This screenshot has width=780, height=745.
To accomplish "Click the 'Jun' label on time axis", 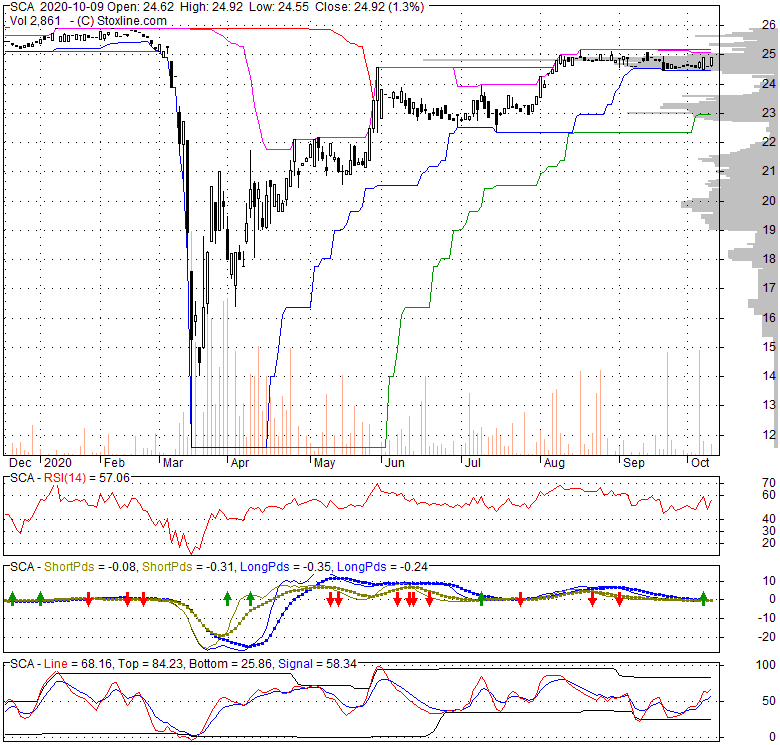I will [394, 463].
